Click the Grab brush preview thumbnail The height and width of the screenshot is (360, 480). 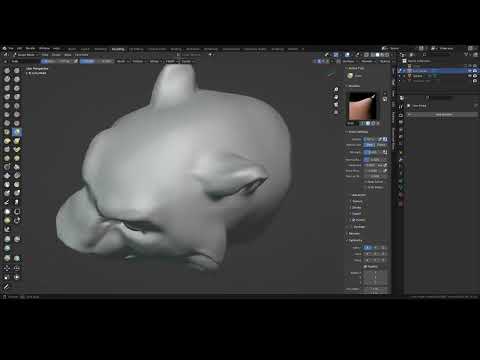363,106
